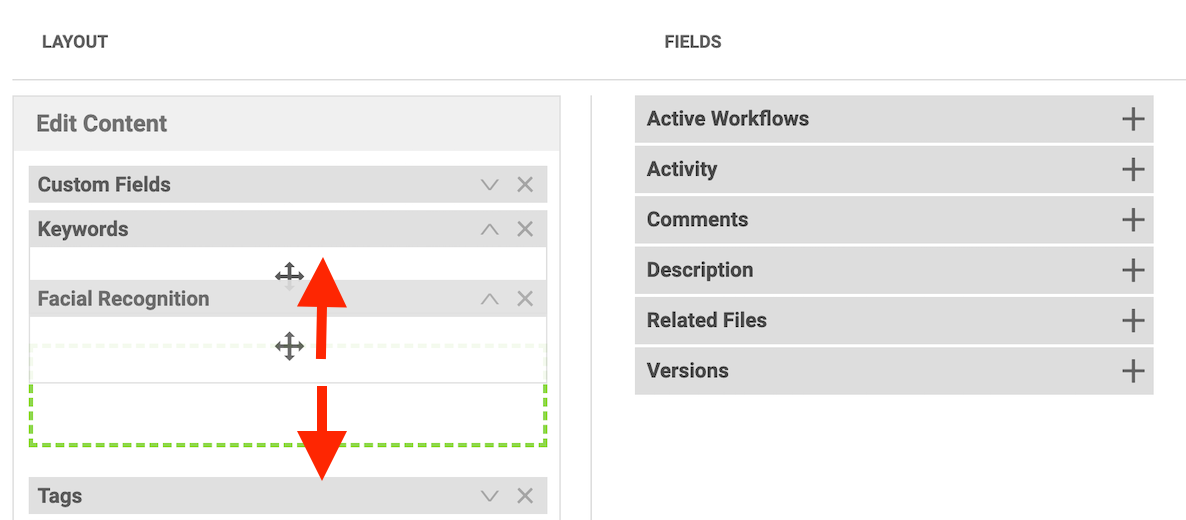Add the Description field with plus icon
The width and height of the screenshot is (1186, 520).
click(x=1132, y=270)
